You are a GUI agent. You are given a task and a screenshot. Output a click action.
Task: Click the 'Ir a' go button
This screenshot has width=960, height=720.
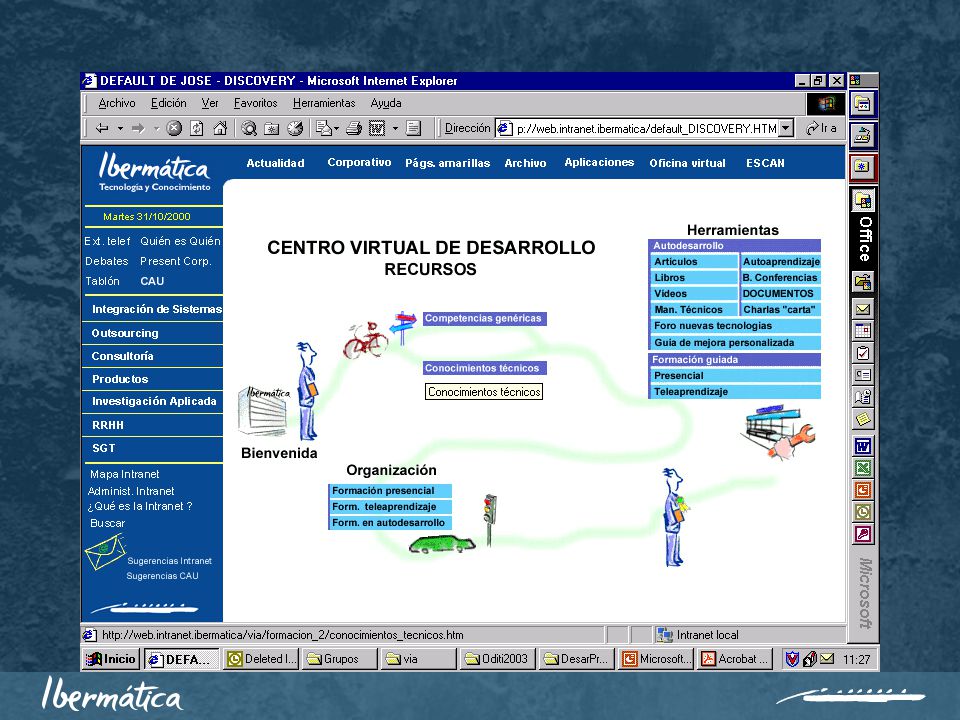pyautogui.click(x=822, y=129)
